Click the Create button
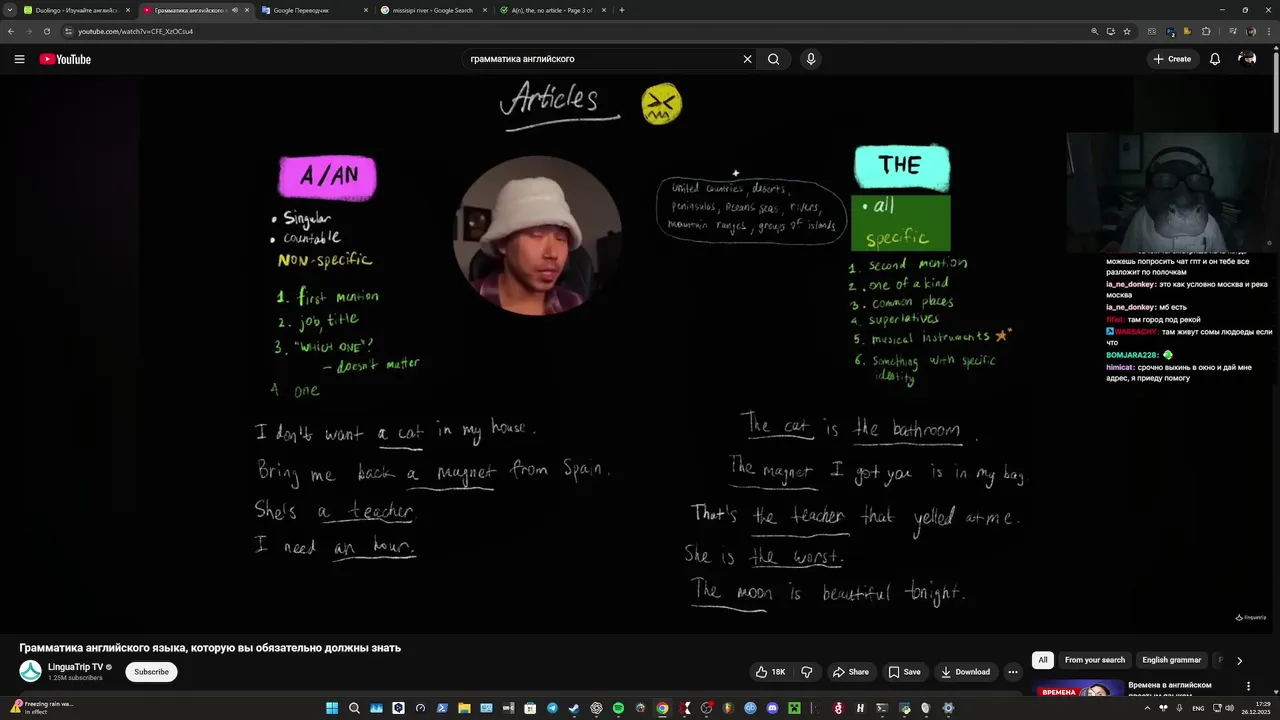 tap(1172, 59)
